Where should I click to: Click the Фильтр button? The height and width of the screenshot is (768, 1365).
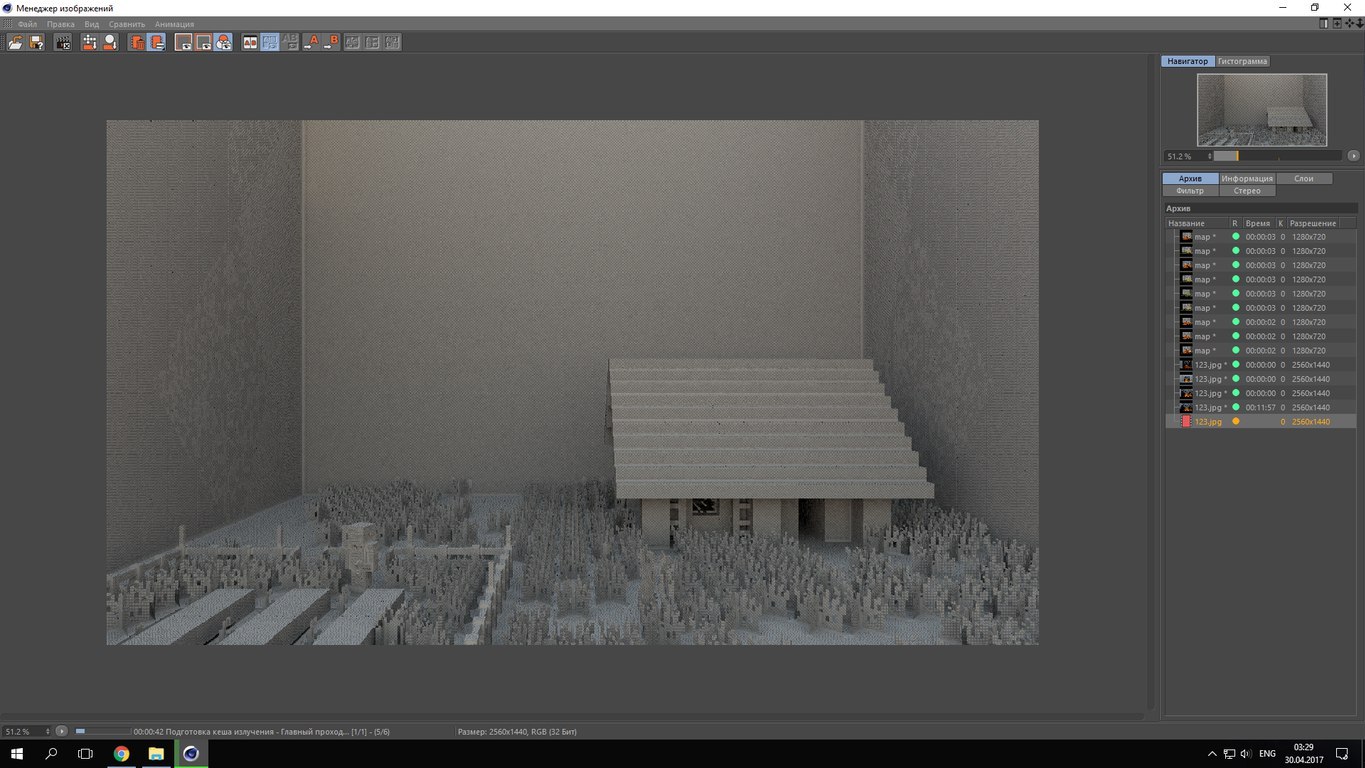pyautogui.click(x=1189, y=190)
